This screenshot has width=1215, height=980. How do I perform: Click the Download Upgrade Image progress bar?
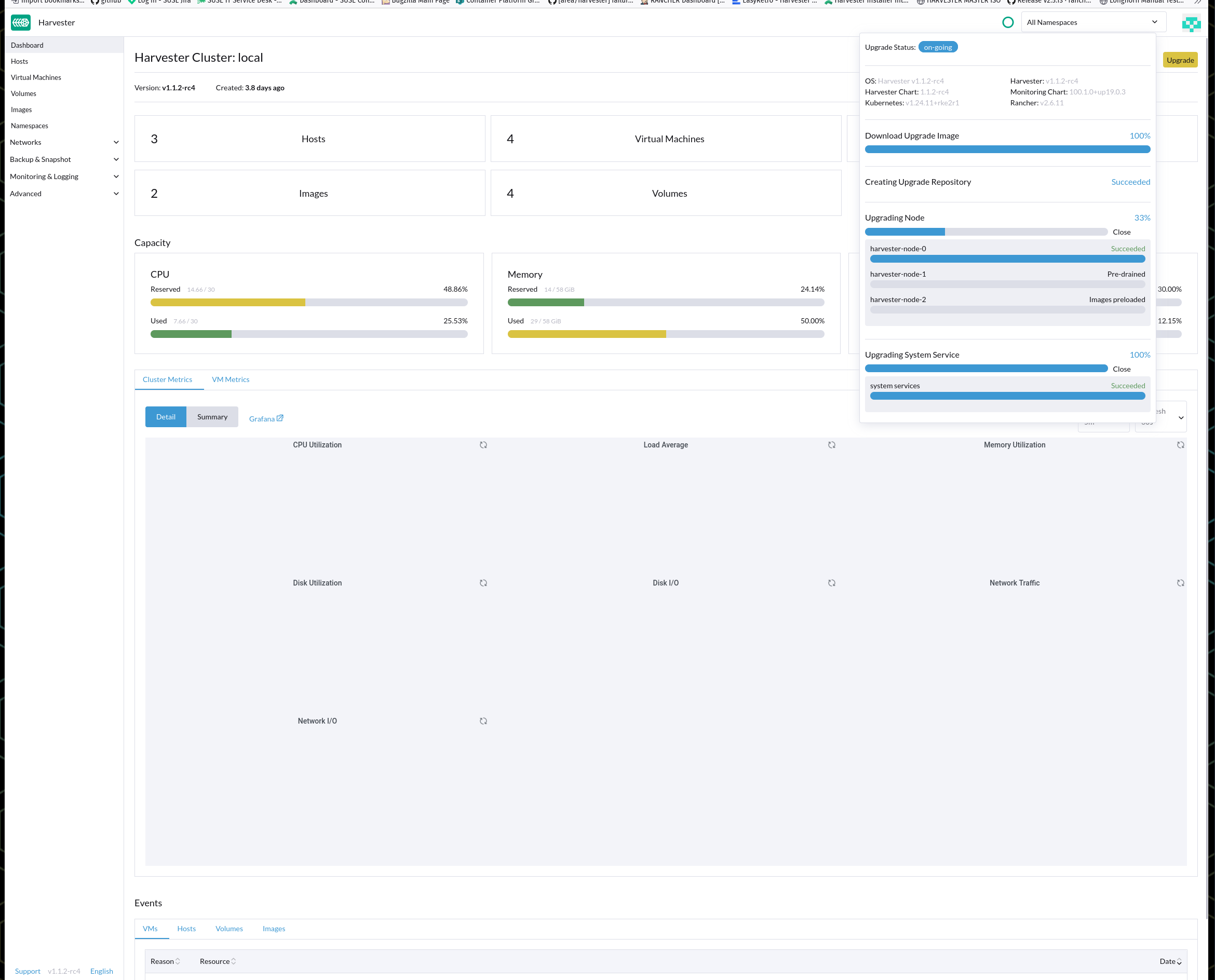[x=1008, y=149]
